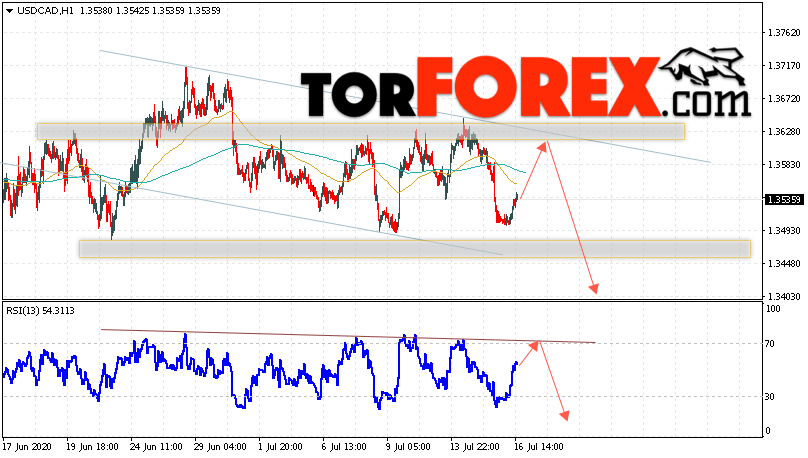This screenshot has width=808, height=458.
Task: Select the RSI(13) 54.3113 indicator label
Action: (40, 311)
